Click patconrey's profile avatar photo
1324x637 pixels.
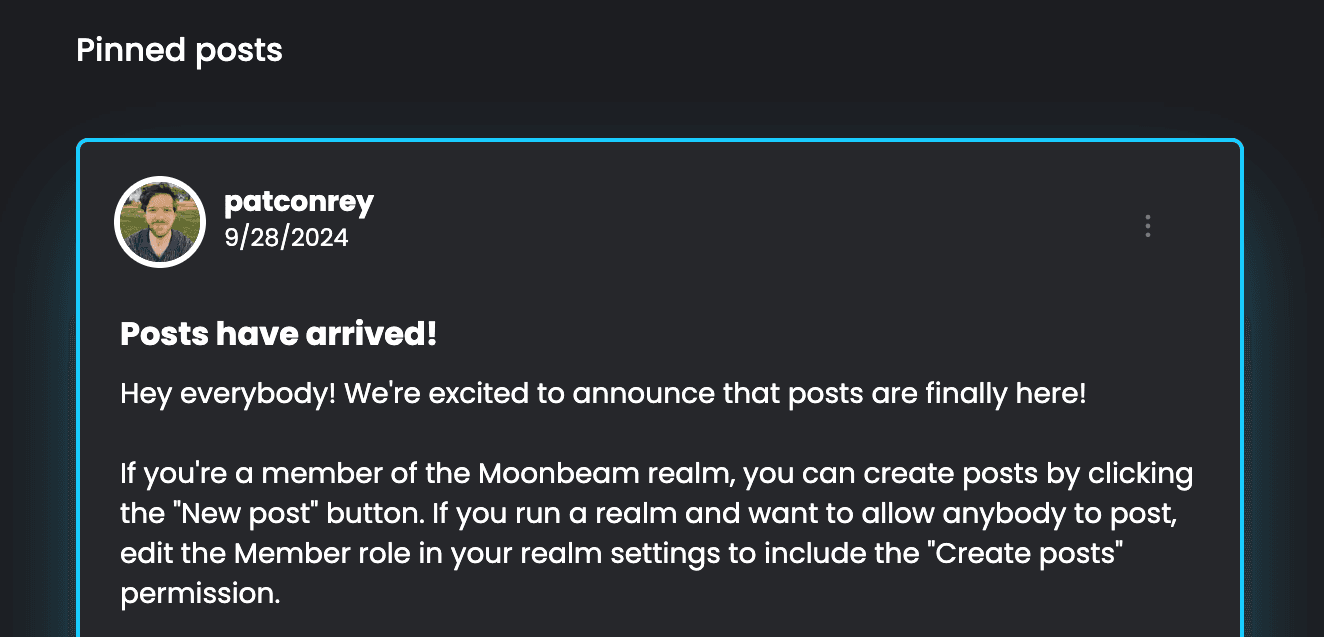coord(160,222)
